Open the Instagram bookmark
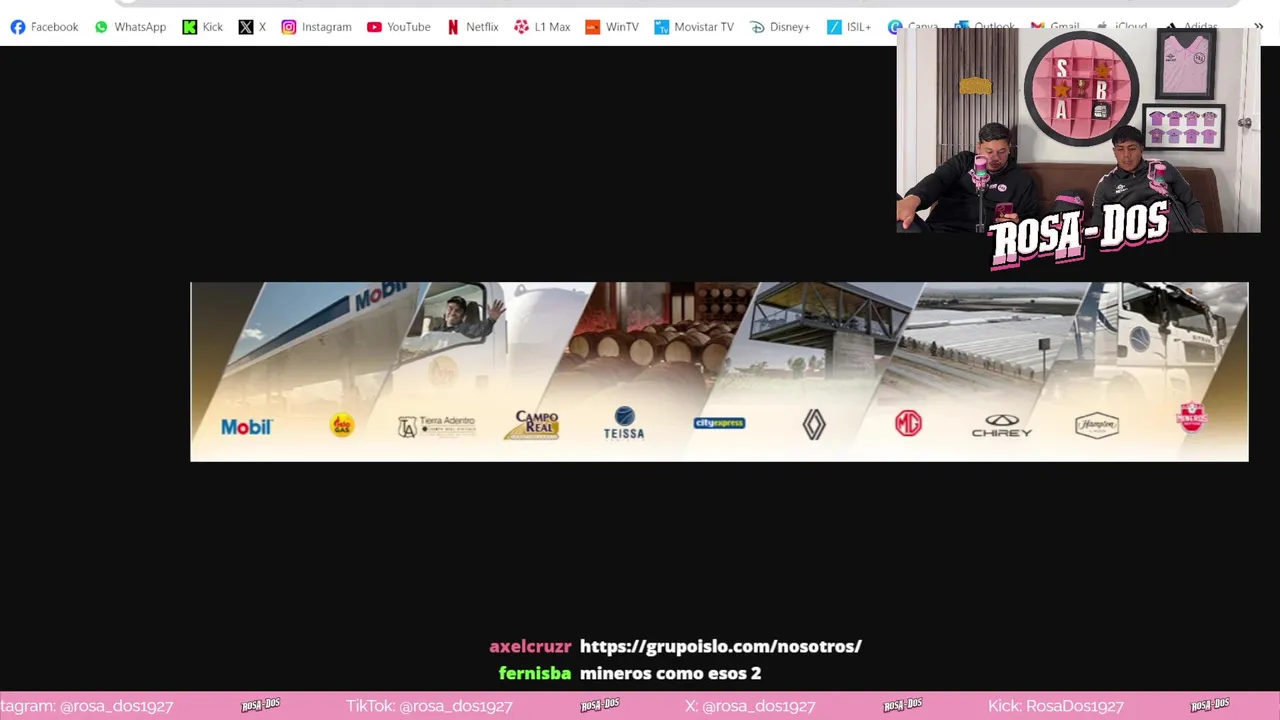 click(316, 27)
